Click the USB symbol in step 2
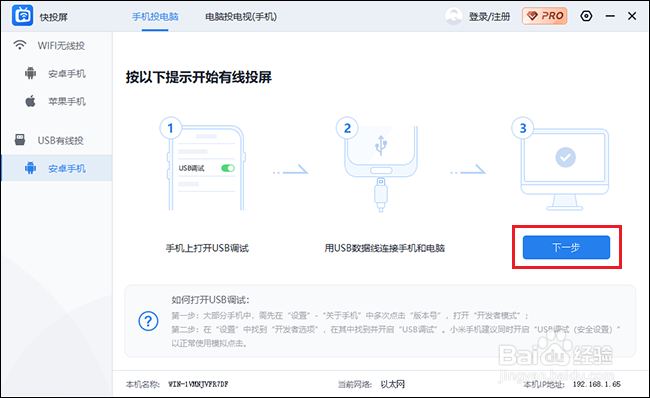The width and height of the screenshot is (650, 398). [381, 145]
